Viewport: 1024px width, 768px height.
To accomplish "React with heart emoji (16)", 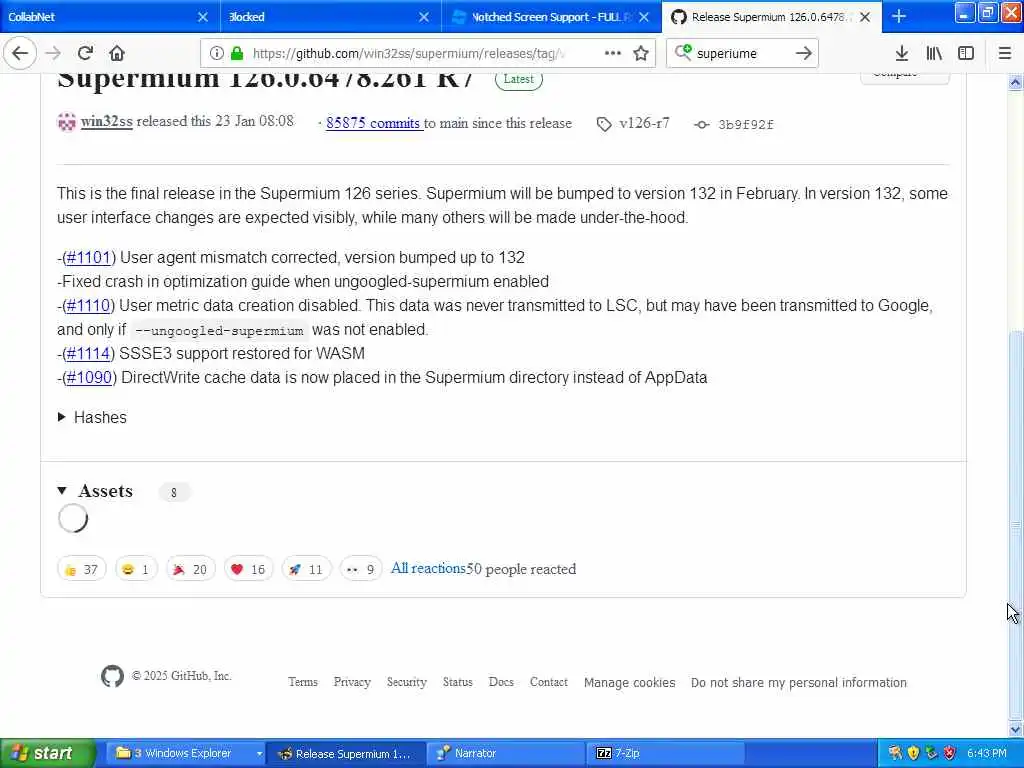I will [x=248, y=569].
